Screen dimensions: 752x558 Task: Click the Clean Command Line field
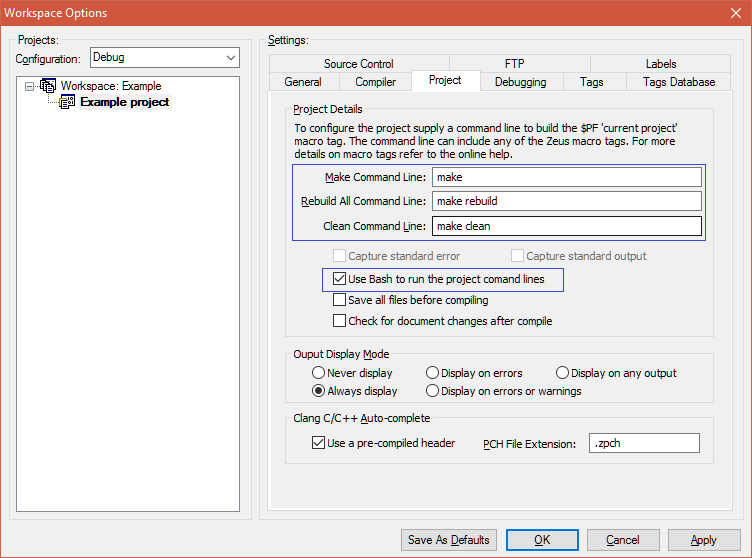[566, 226]
